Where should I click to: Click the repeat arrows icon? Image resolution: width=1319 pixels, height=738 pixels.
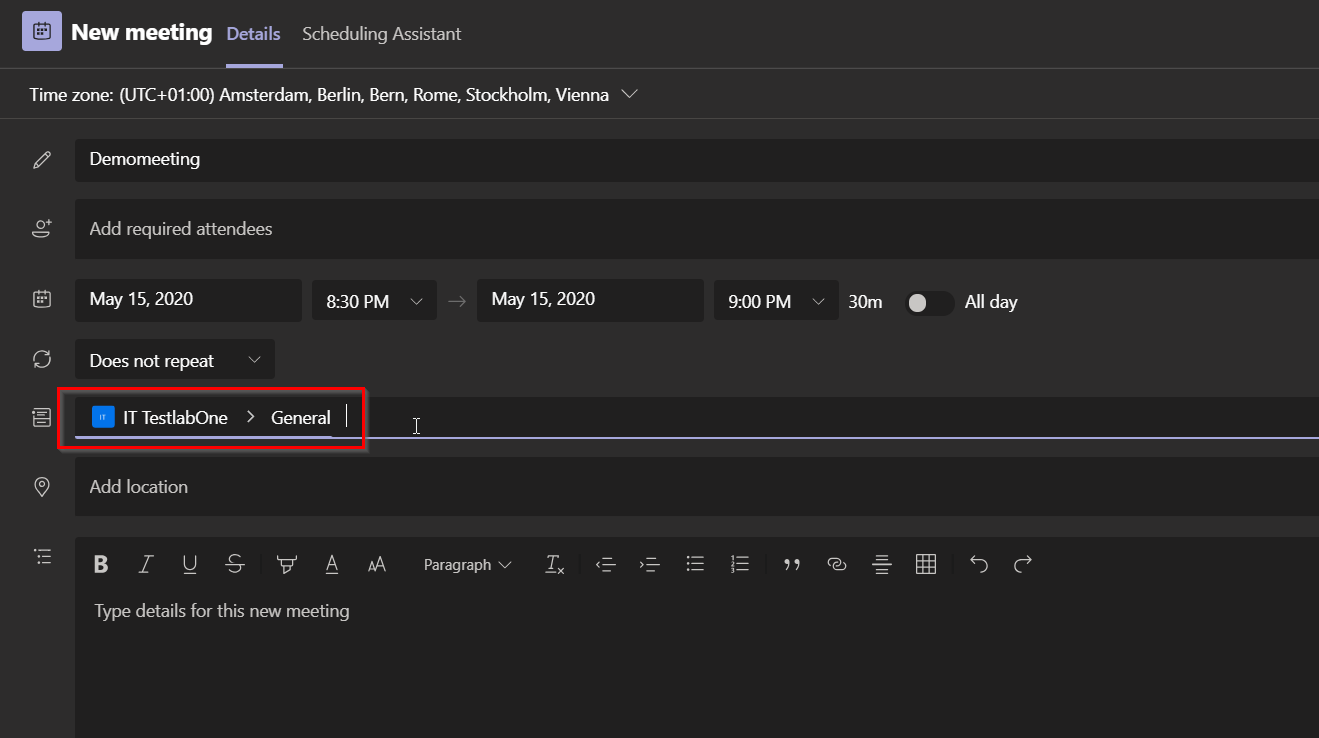coord(42,359)
